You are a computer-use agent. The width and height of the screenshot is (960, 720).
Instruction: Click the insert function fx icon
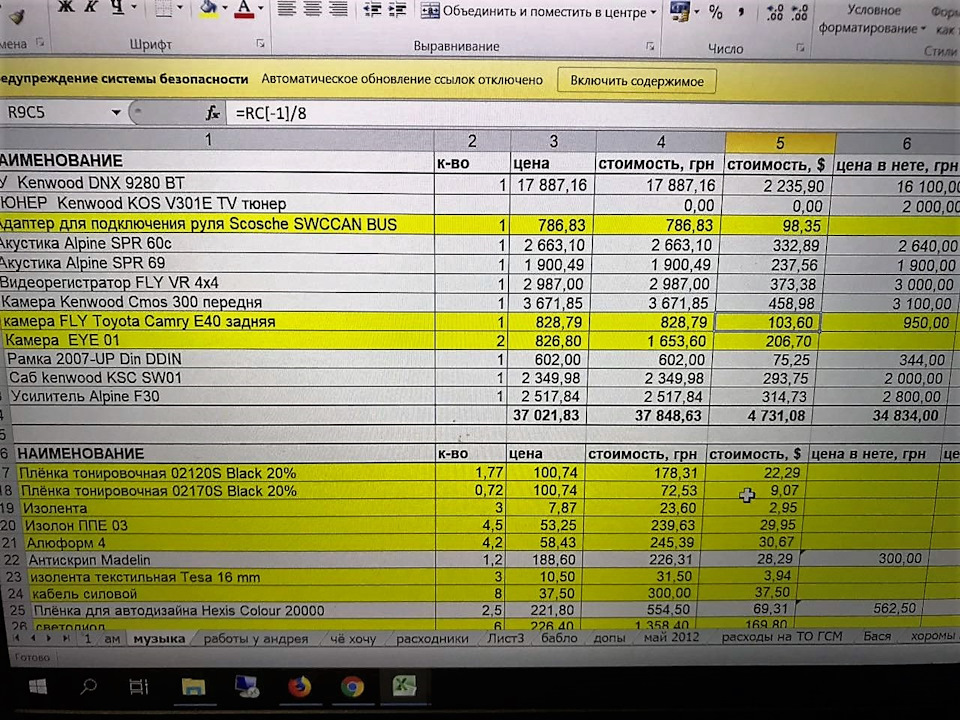coord(212,113)
